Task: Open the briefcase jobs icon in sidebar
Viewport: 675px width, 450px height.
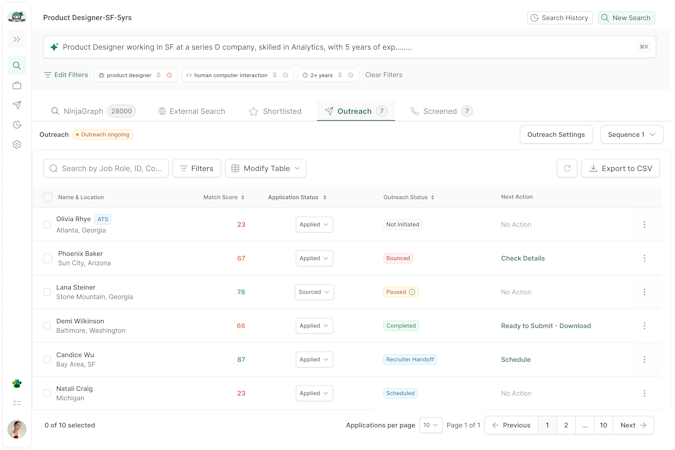Action: (x=17, y=85)
